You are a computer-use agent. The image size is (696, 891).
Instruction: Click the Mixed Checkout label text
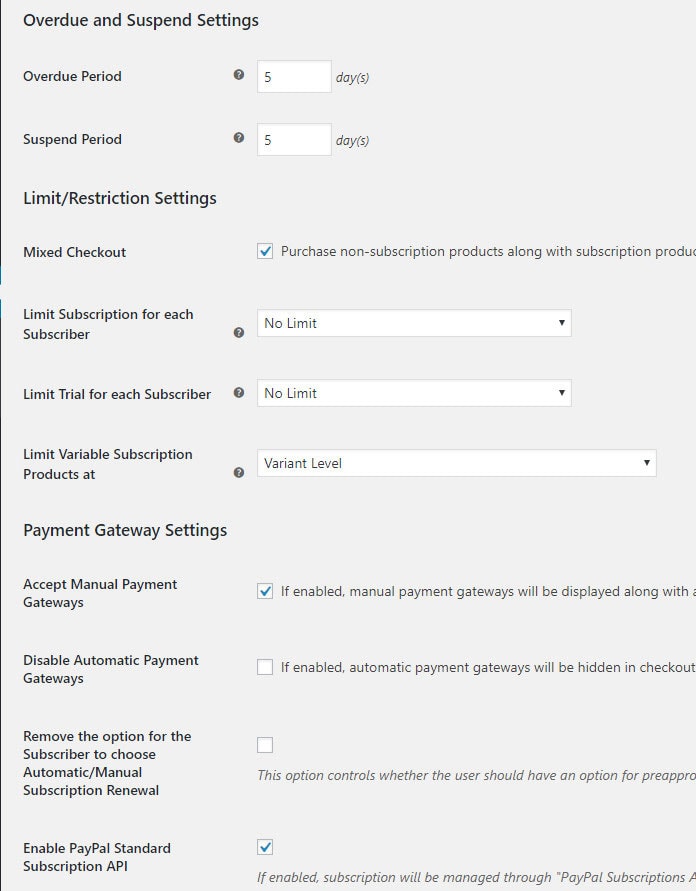click(74, 252)
